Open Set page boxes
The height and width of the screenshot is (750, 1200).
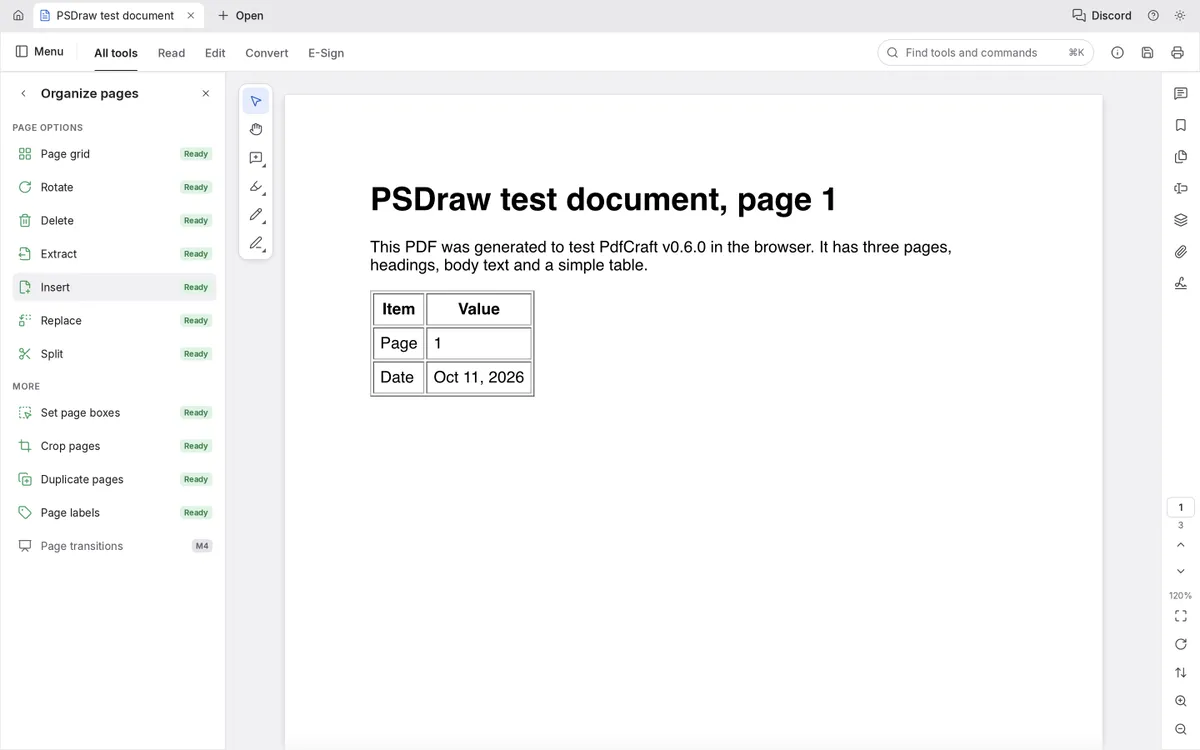point(114,413)
